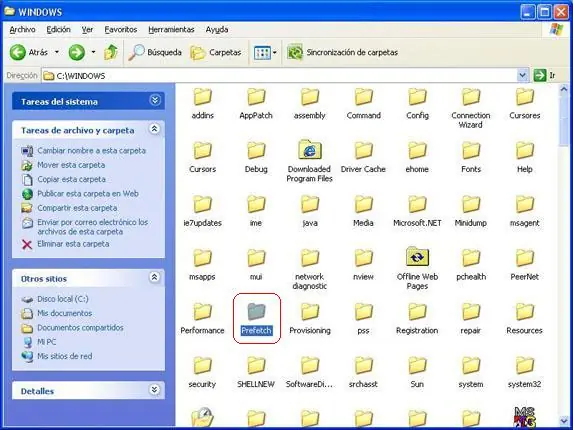
Task: Select the Offline Web Pages icon
Action: 417,257
